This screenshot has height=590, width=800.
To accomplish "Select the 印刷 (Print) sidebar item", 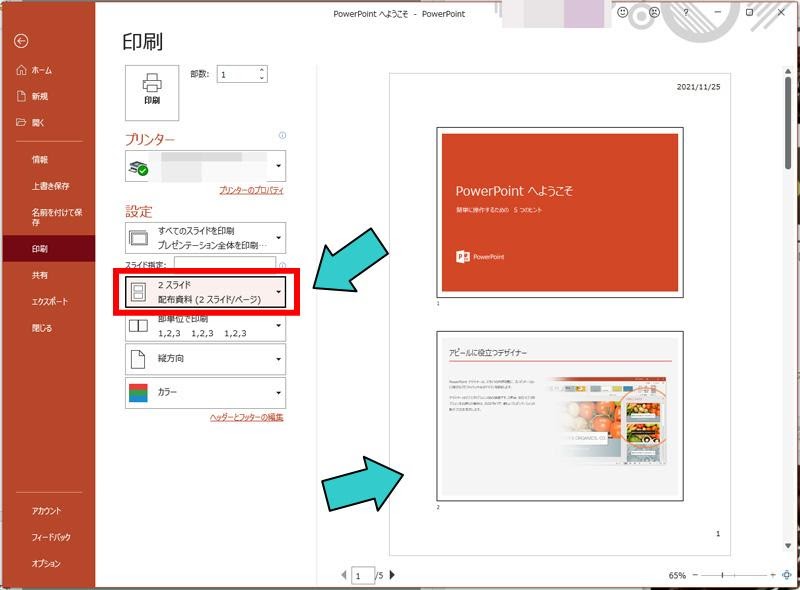I will tap(48, 249).
